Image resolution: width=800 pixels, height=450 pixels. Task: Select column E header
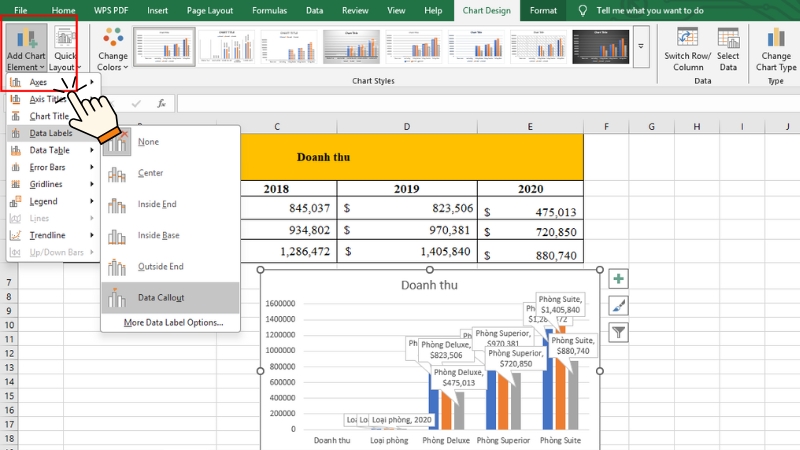click(x=530, y=127)
